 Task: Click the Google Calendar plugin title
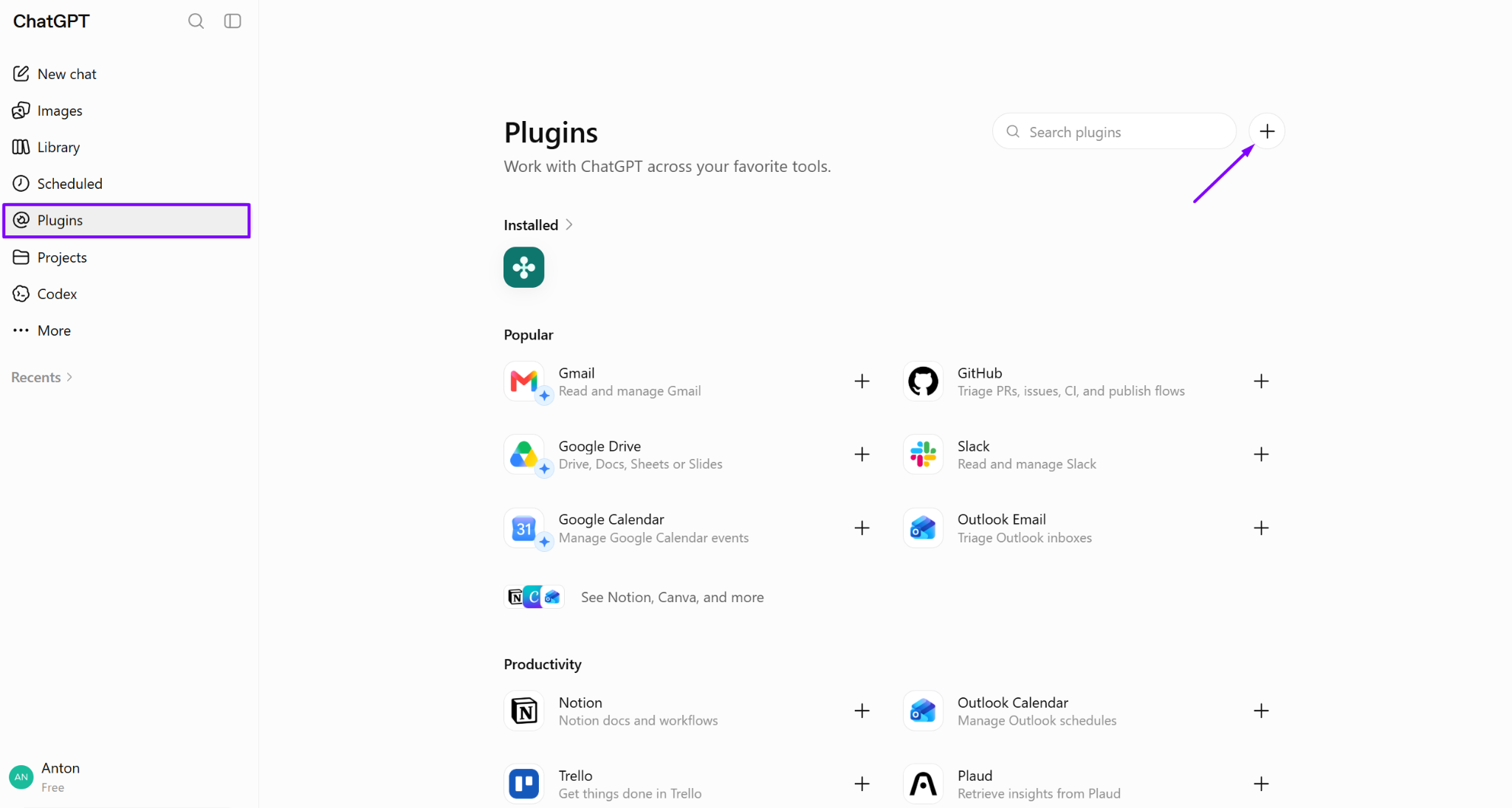pos(611,520)
